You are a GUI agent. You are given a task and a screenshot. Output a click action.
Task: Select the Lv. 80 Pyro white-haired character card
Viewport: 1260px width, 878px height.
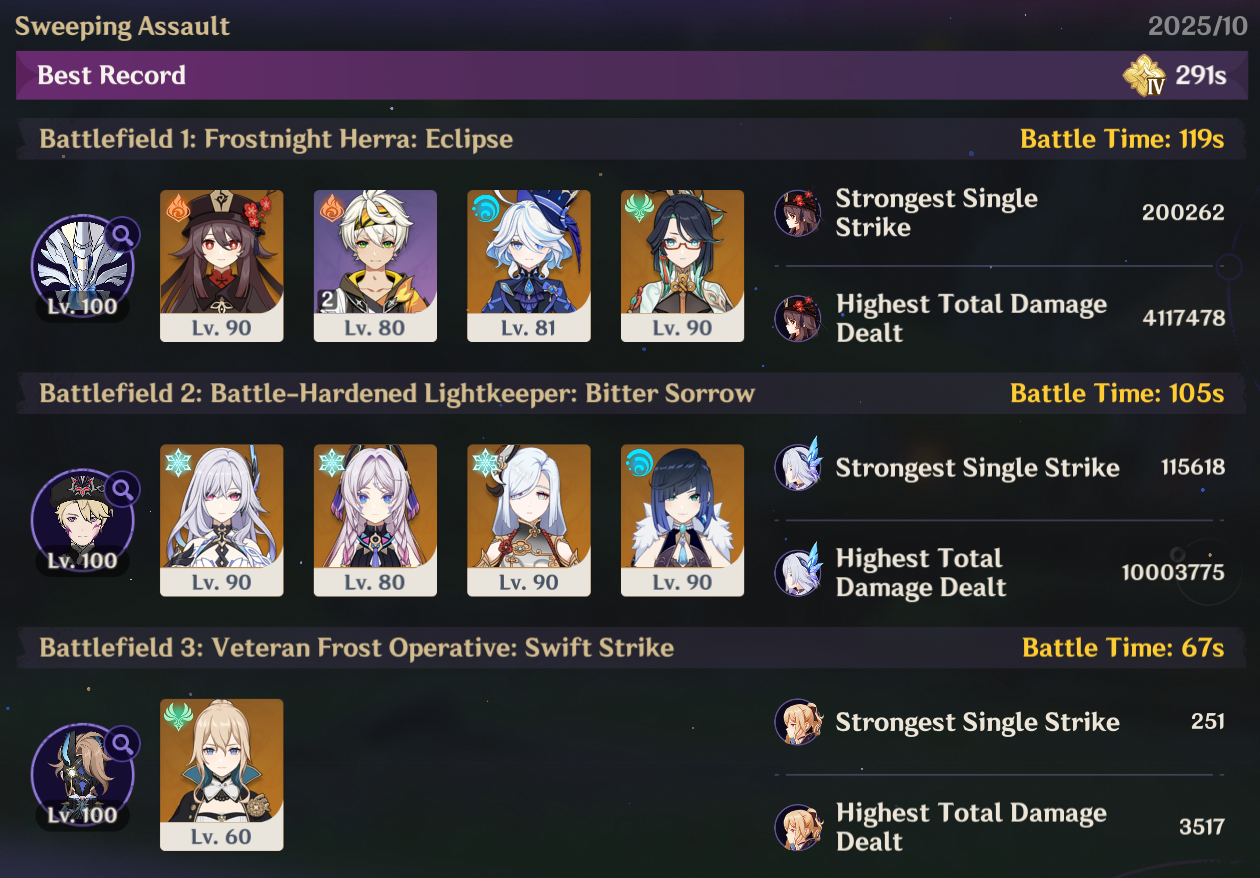click(375, 266)
